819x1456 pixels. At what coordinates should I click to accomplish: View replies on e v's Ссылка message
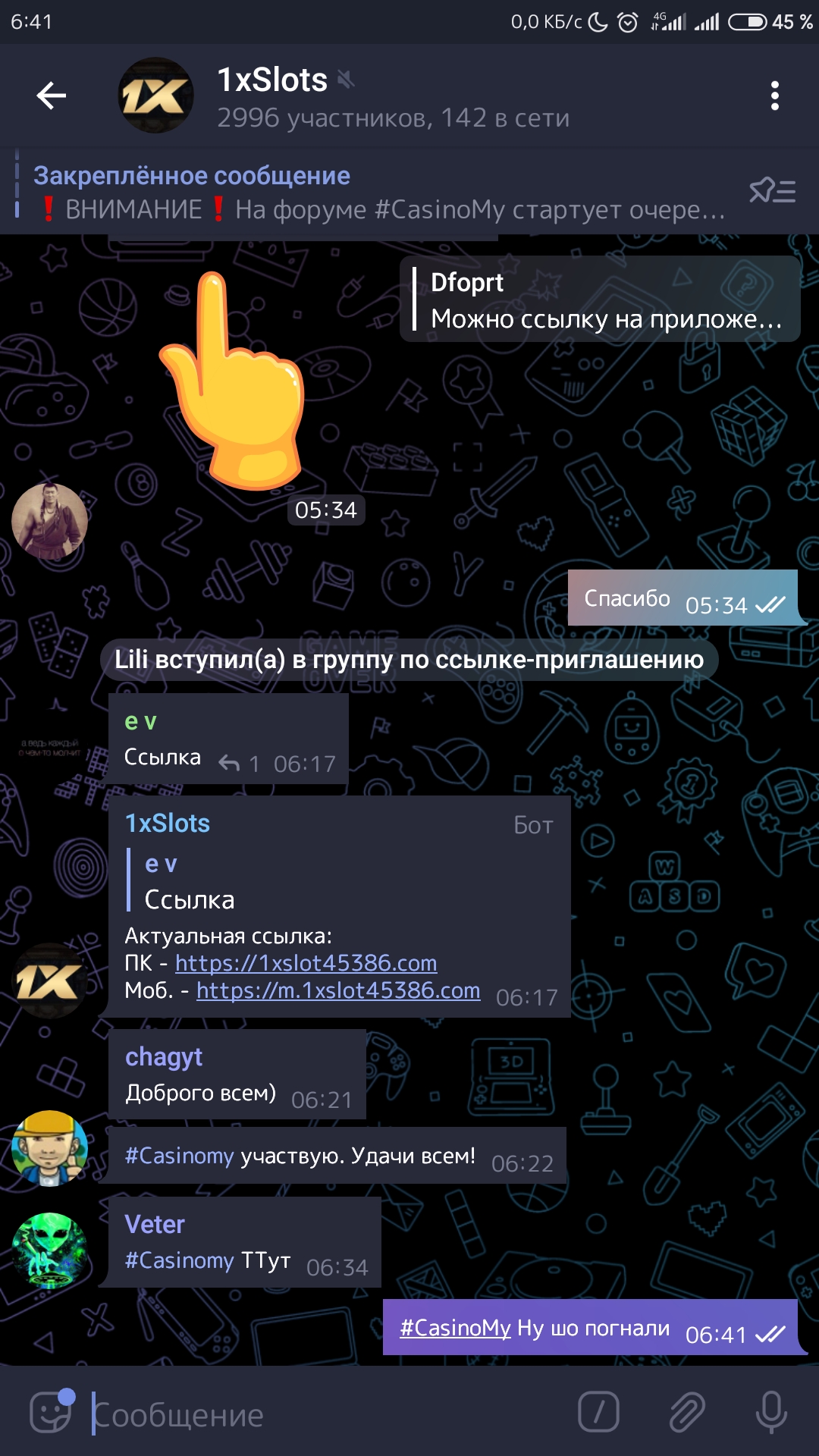click(239, 763)
